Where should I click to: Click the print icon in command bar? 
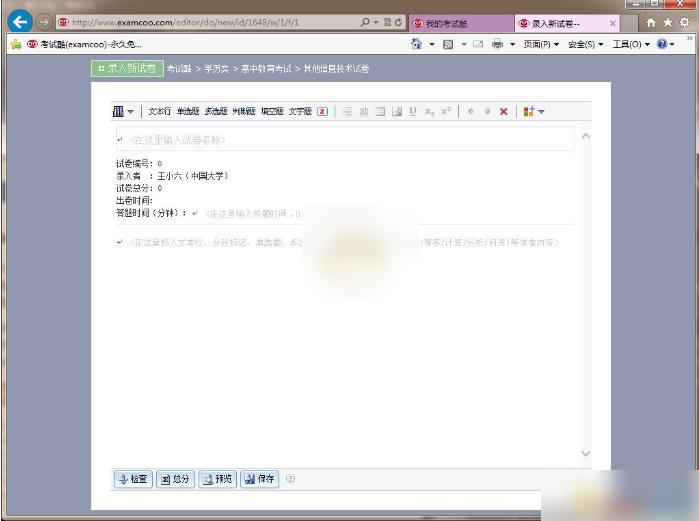(497, 44)
